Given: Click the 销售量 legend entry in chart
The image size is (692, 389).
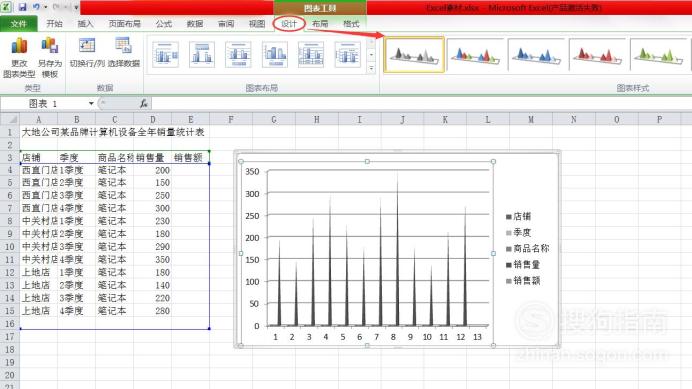Looking at the screenshot, I should point(523,264).
